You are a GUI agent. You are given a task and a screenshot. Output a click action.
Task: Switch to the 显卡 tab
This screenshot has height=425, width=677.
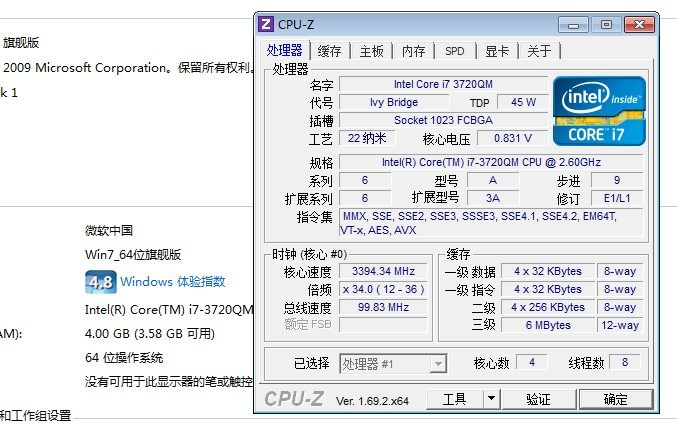click(x=497, y=51)
